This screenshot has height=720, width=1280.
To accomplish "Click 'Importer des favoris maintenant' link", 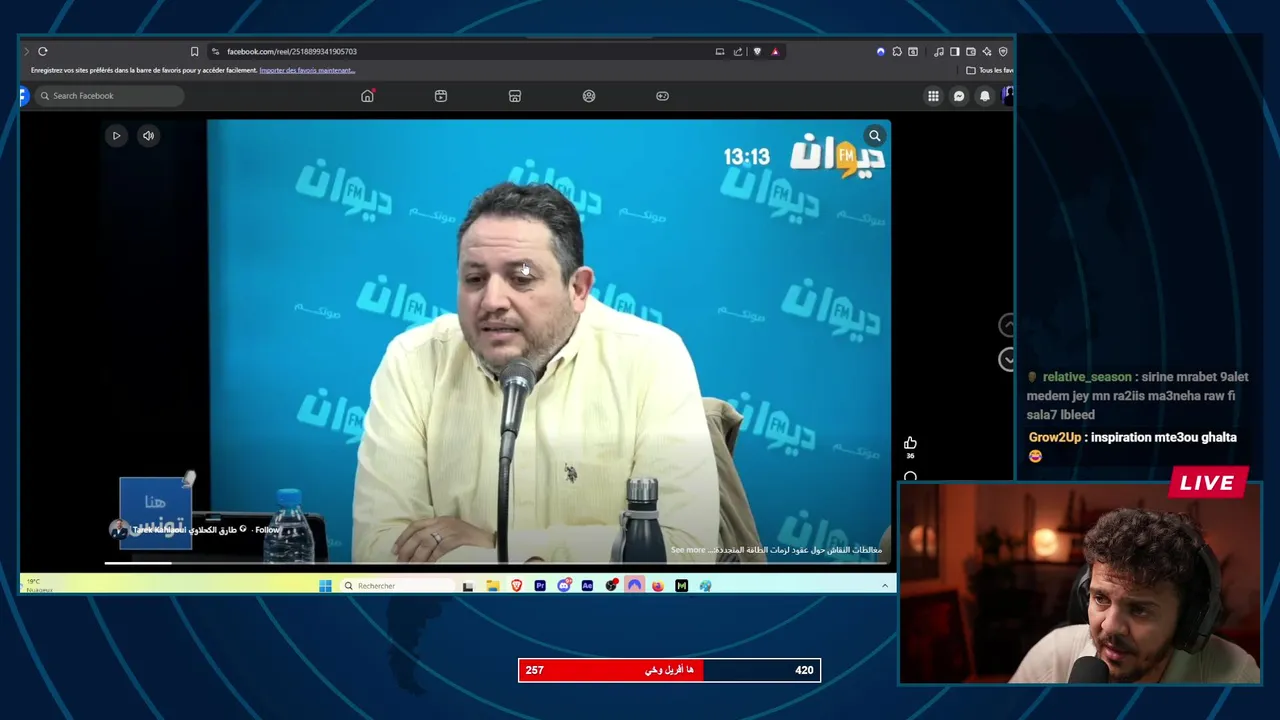I will (307, 70).
